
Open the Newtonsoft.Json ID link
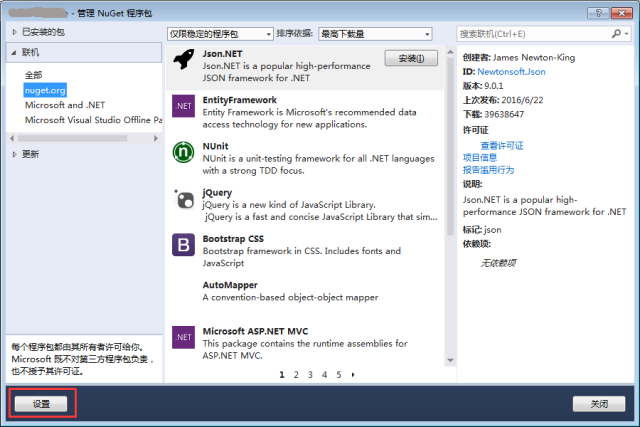coord(511,72)
